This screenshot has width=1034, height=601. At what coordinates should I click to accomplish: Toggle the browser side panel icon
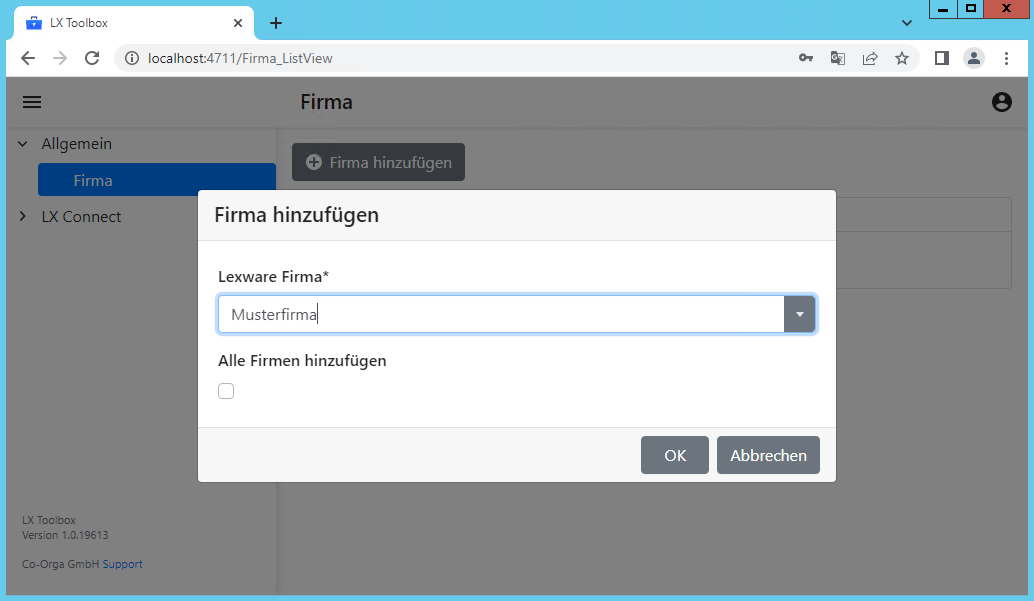pos(941,58)
